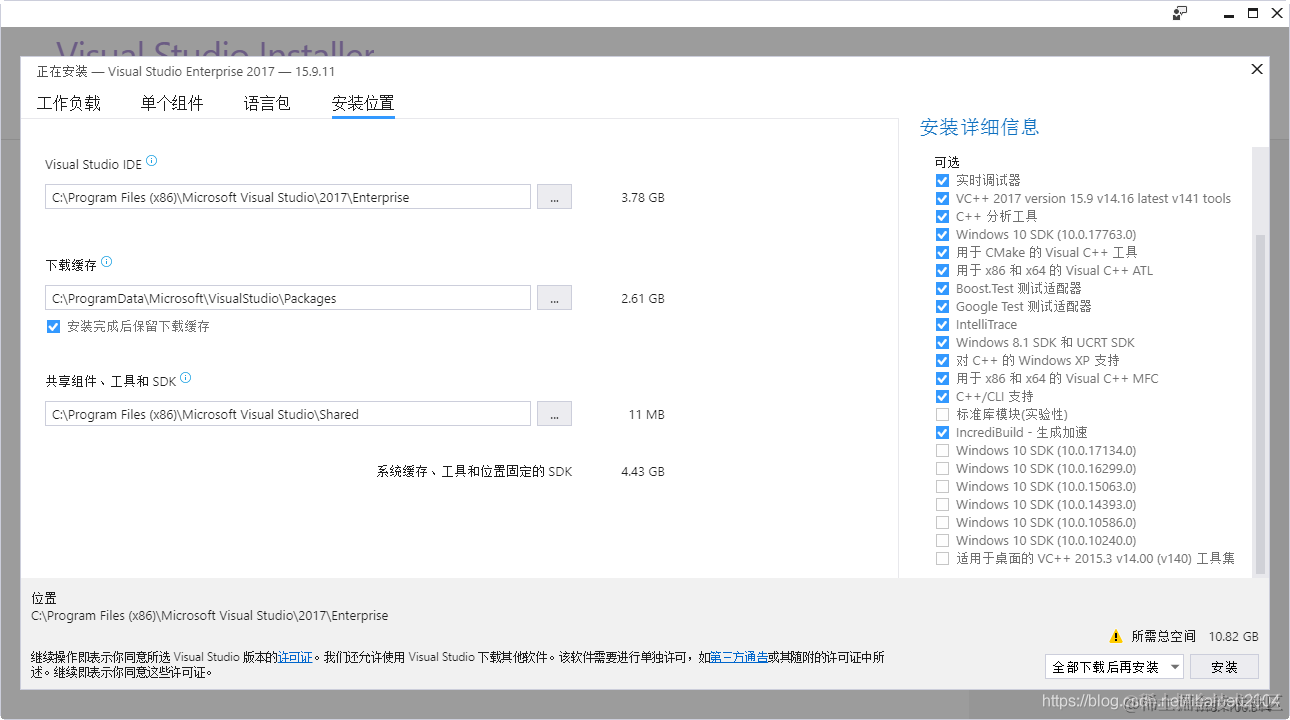This screenshot has width=1290, height=720.
Task: Uncheck IncrediBuild - 生成加速
Action: pyautogui.click(x=942, y=432)
